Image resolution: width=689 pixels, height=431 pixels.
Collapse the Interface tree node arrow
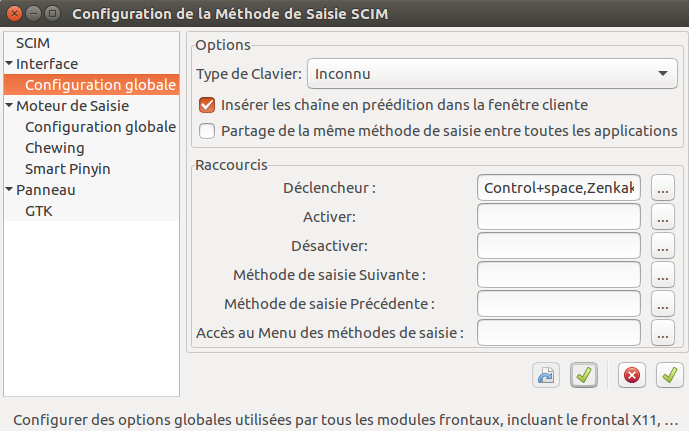(9, 63)
